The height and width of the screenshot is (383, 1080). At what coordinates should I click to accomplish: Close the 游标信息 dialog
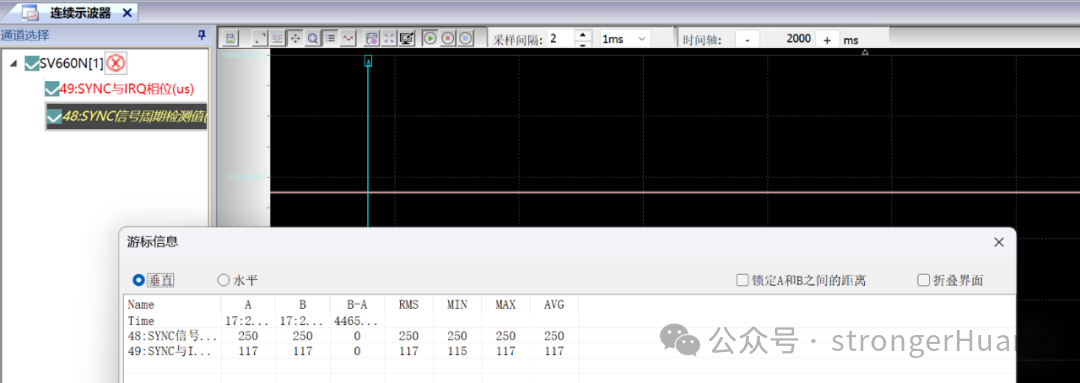click(x=999, y=242)
